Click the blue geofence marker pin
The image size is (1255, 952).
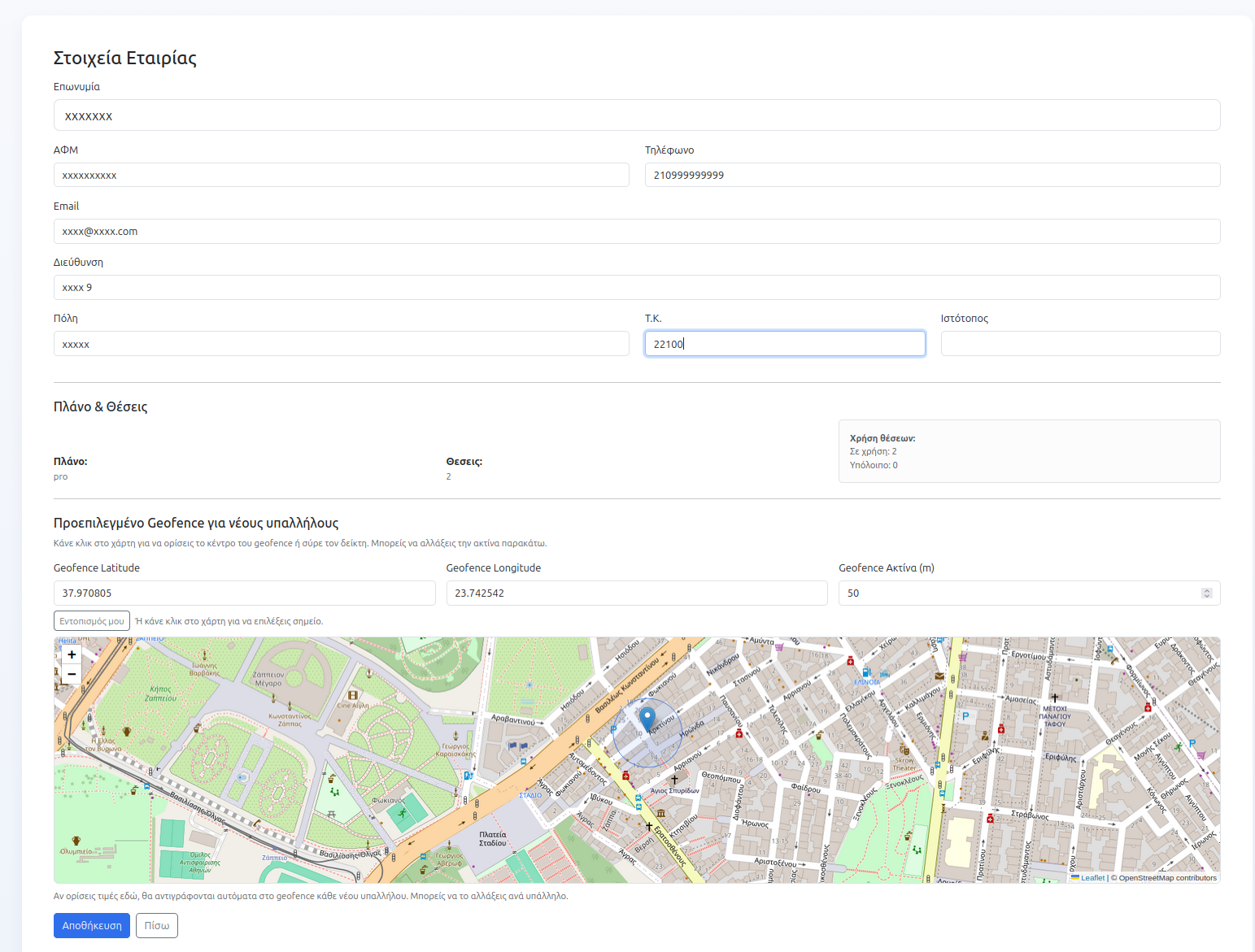[647, 719]
